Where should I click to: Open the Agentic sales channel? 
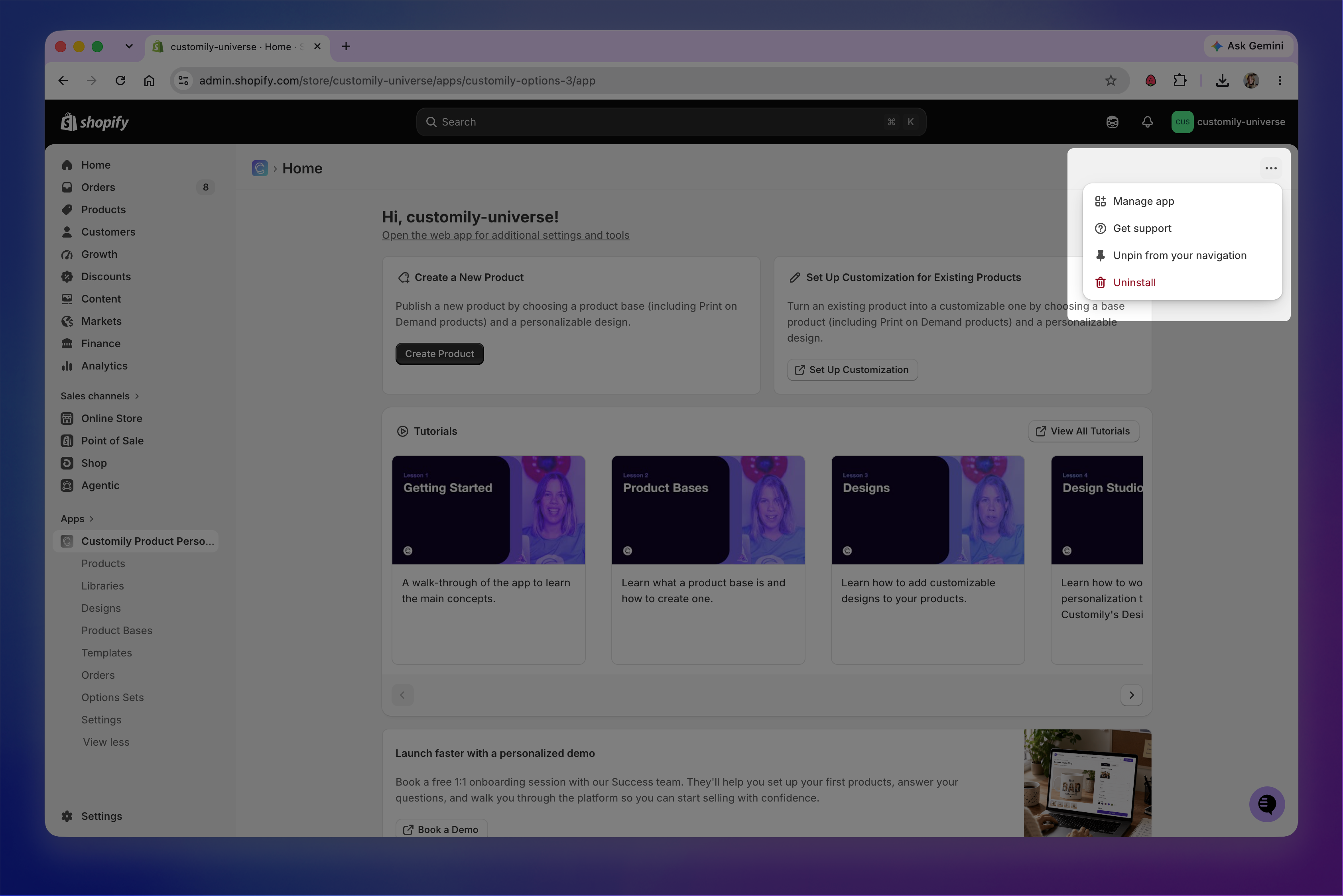[x=136, y=485]
